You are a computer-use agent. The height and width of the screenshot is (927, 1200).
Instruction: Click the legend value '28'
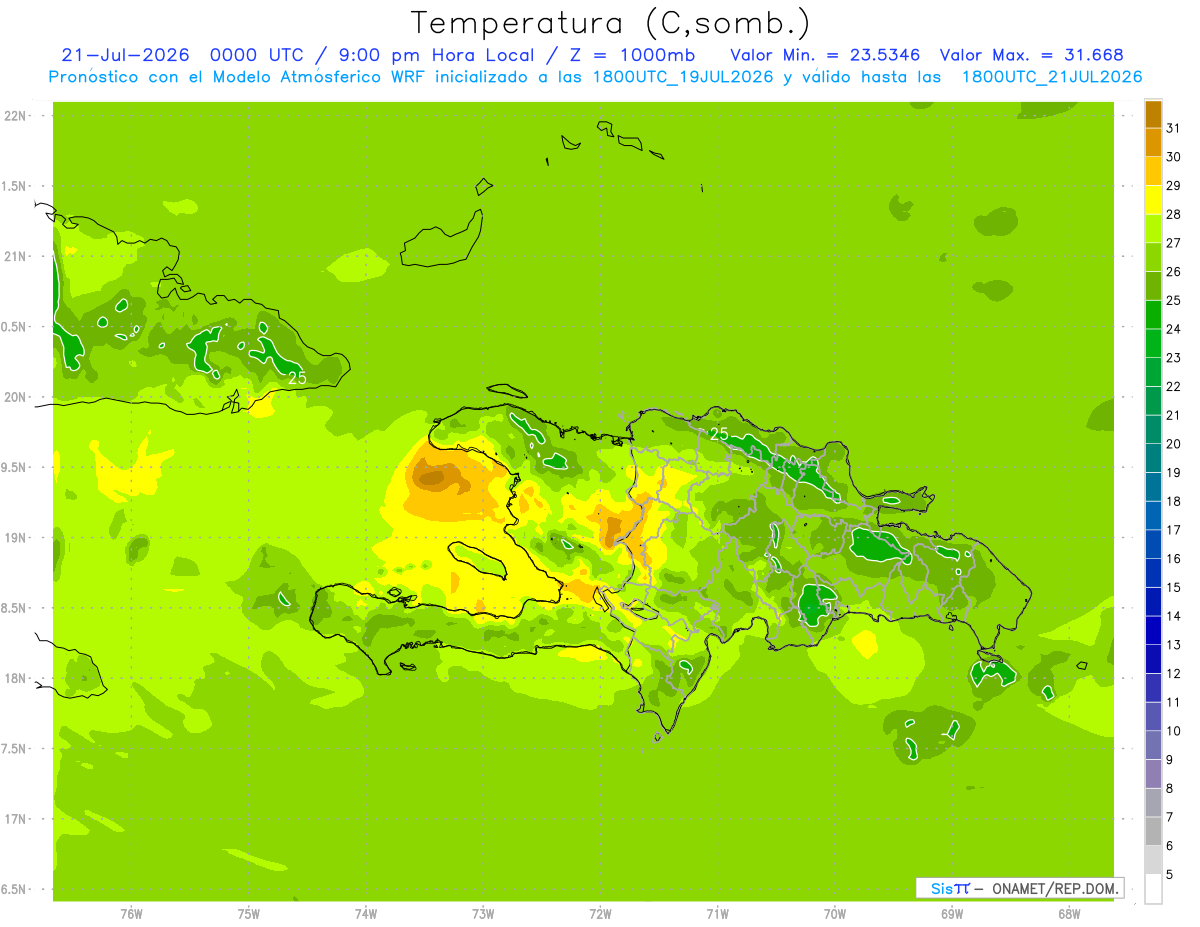pos(1173,214)
